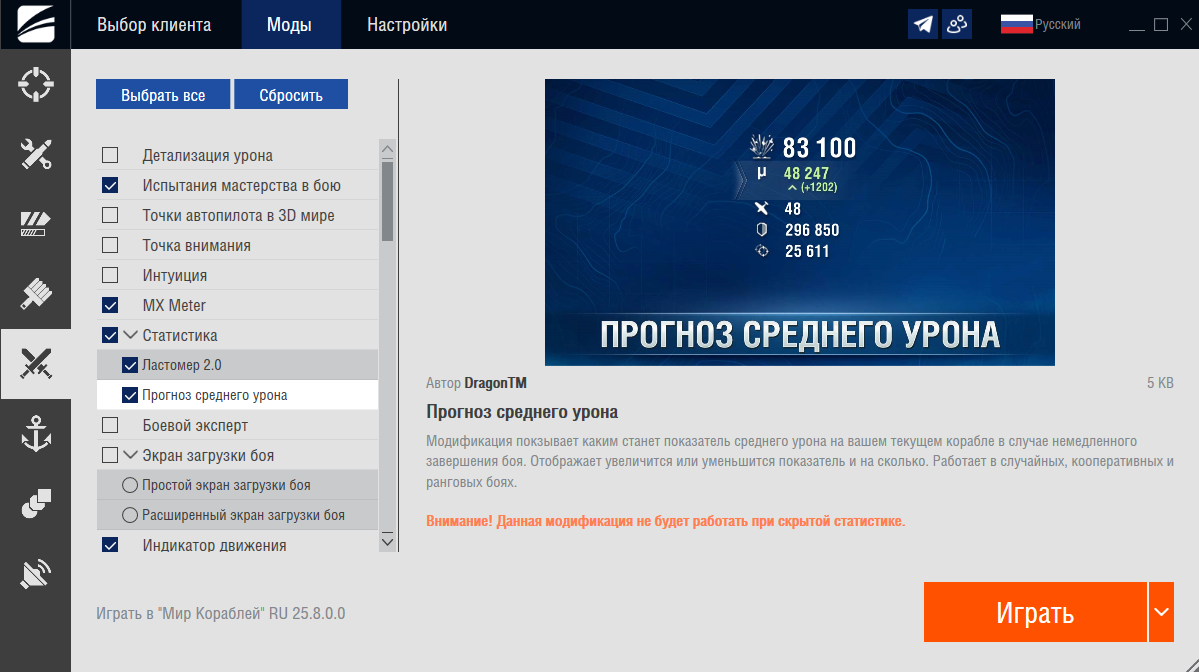Select Расширенный экран загрузки боя radio
Viewport: 1199px width, 672px height.
130,515
